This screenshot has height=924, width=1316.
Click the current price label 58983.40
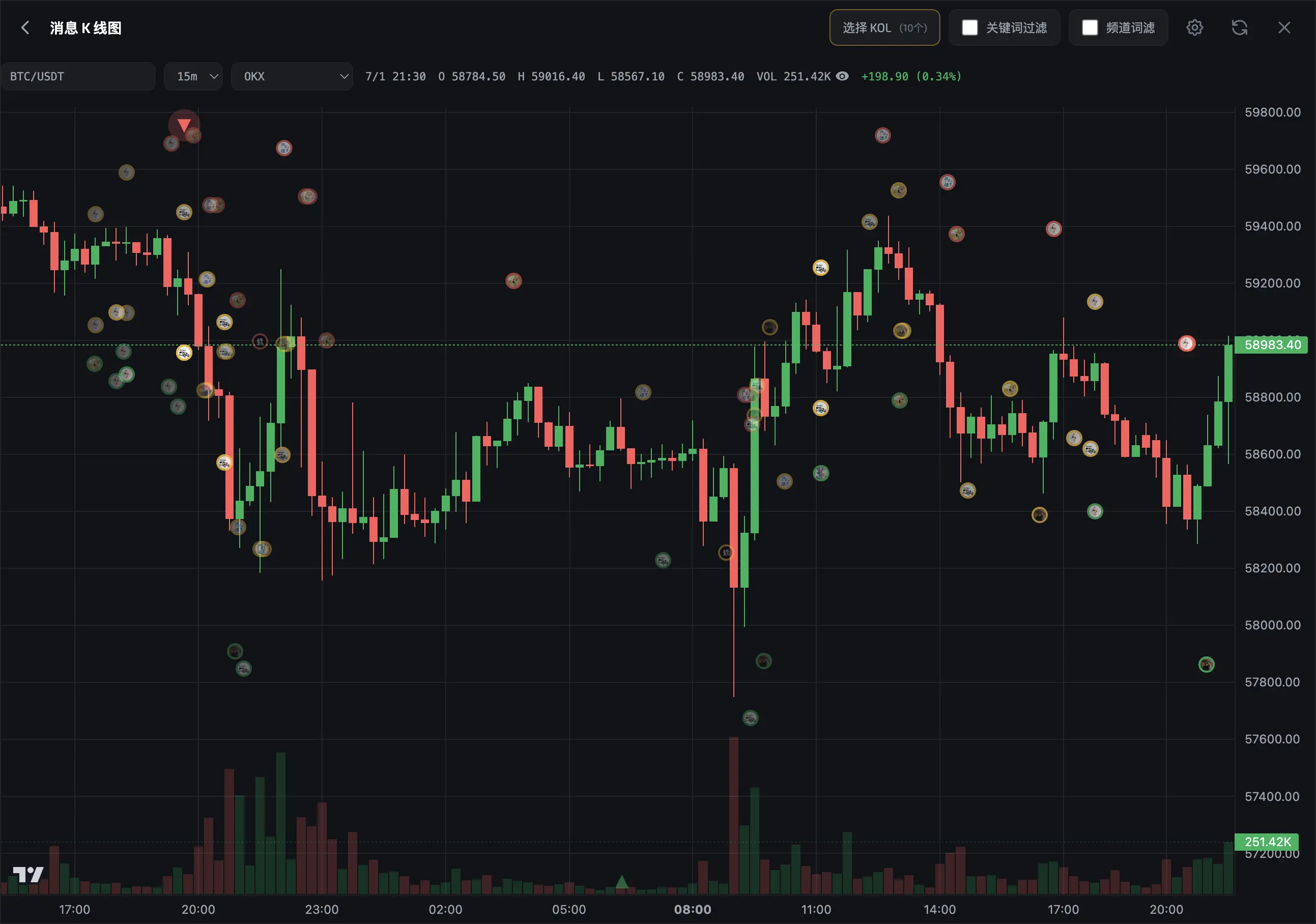(x=1271, y=344)
